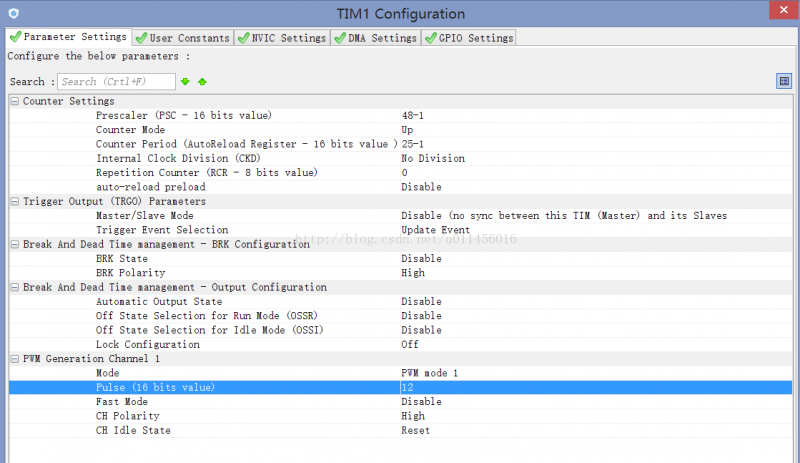Collapse the Counter Settings section

tap(15, 101)
